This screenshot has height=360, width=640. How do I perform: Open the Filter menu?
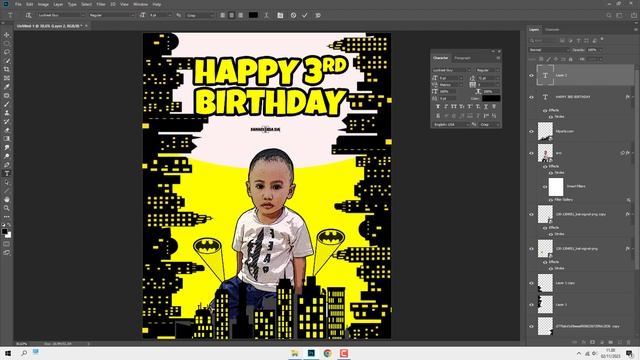[101, 4]
